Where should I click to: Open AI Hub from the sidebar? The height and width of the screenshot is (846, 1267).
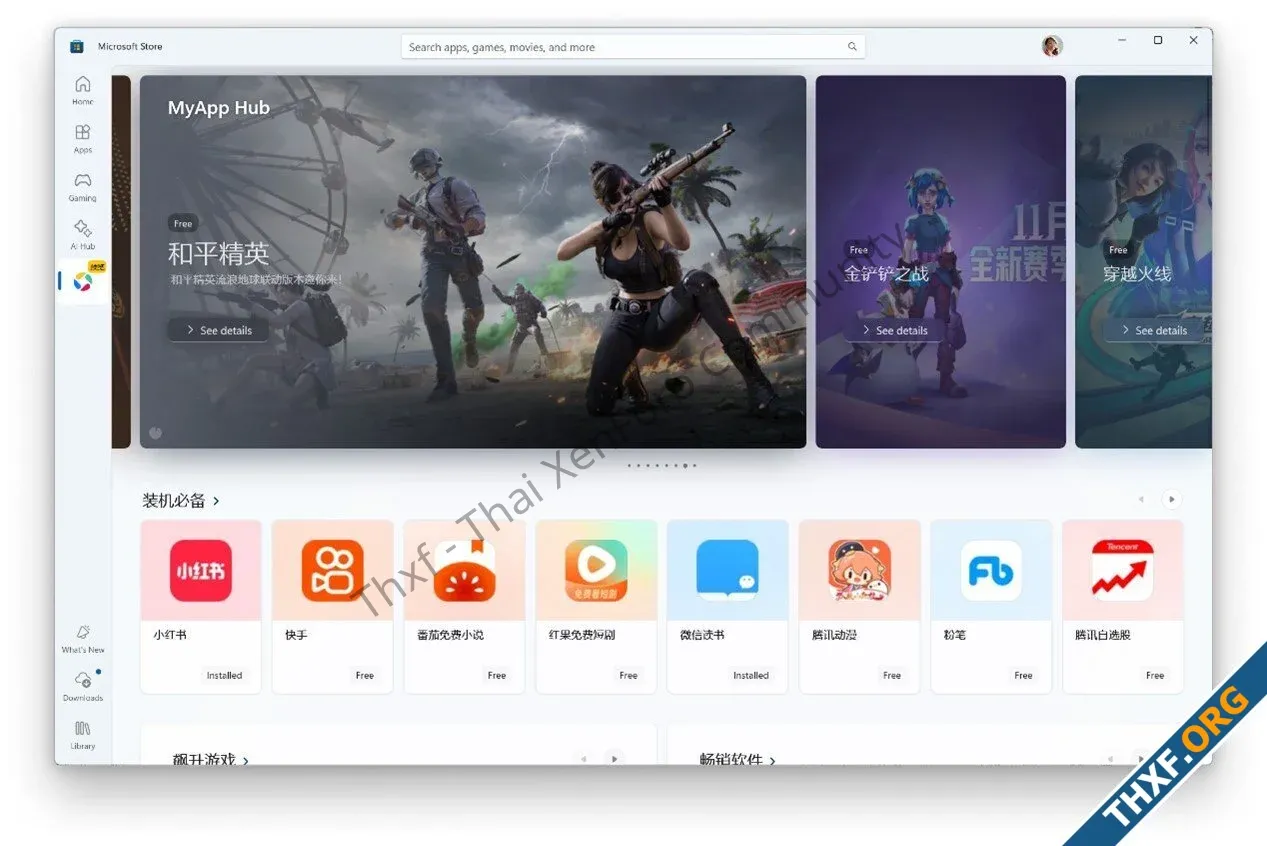click(83, 234)
